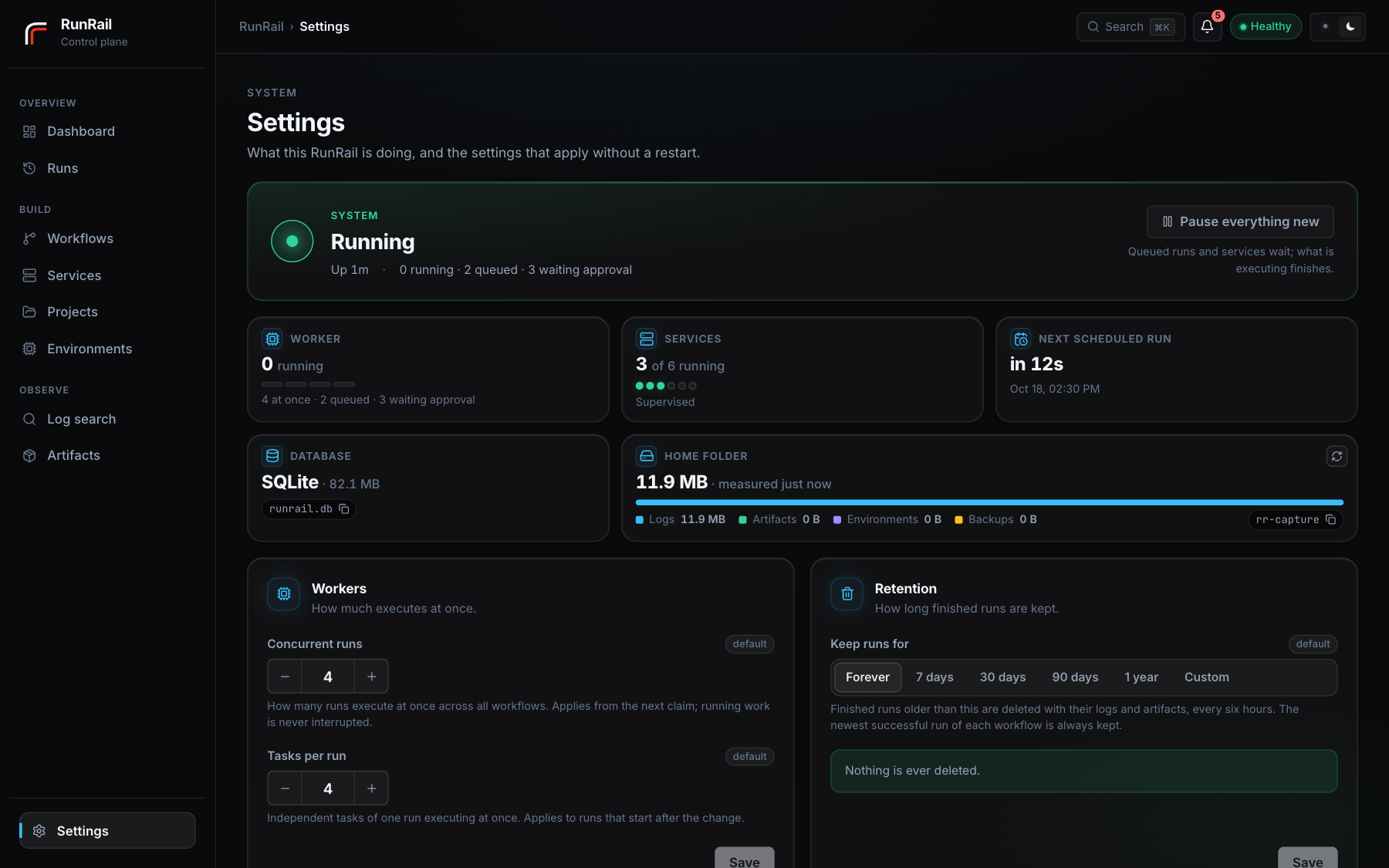The height and width of the screenshot is (868, 1389).
Task: Click the RunRail breadcrumb link
Action: click(262, 27)
